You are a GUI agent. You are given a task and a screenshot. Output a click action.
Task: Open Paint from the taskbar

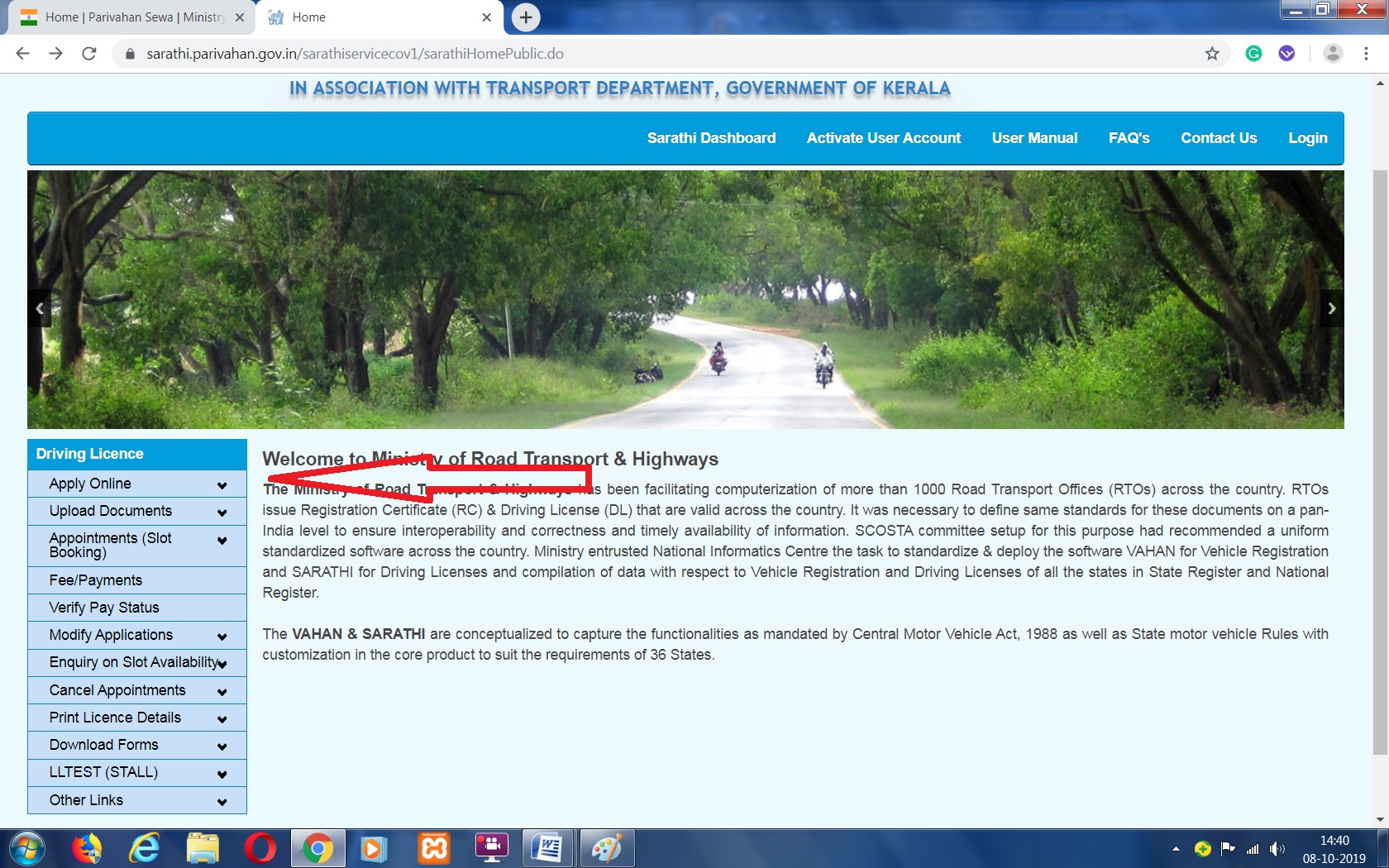pos(608,848)
